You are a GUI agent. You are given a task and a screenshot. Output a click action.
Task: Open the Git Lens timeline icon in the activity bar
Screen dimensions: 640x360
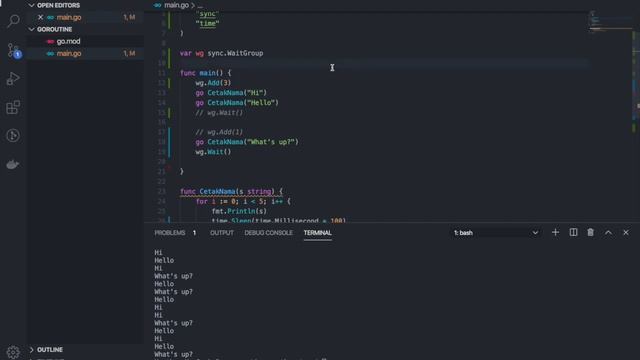[13, 136]
